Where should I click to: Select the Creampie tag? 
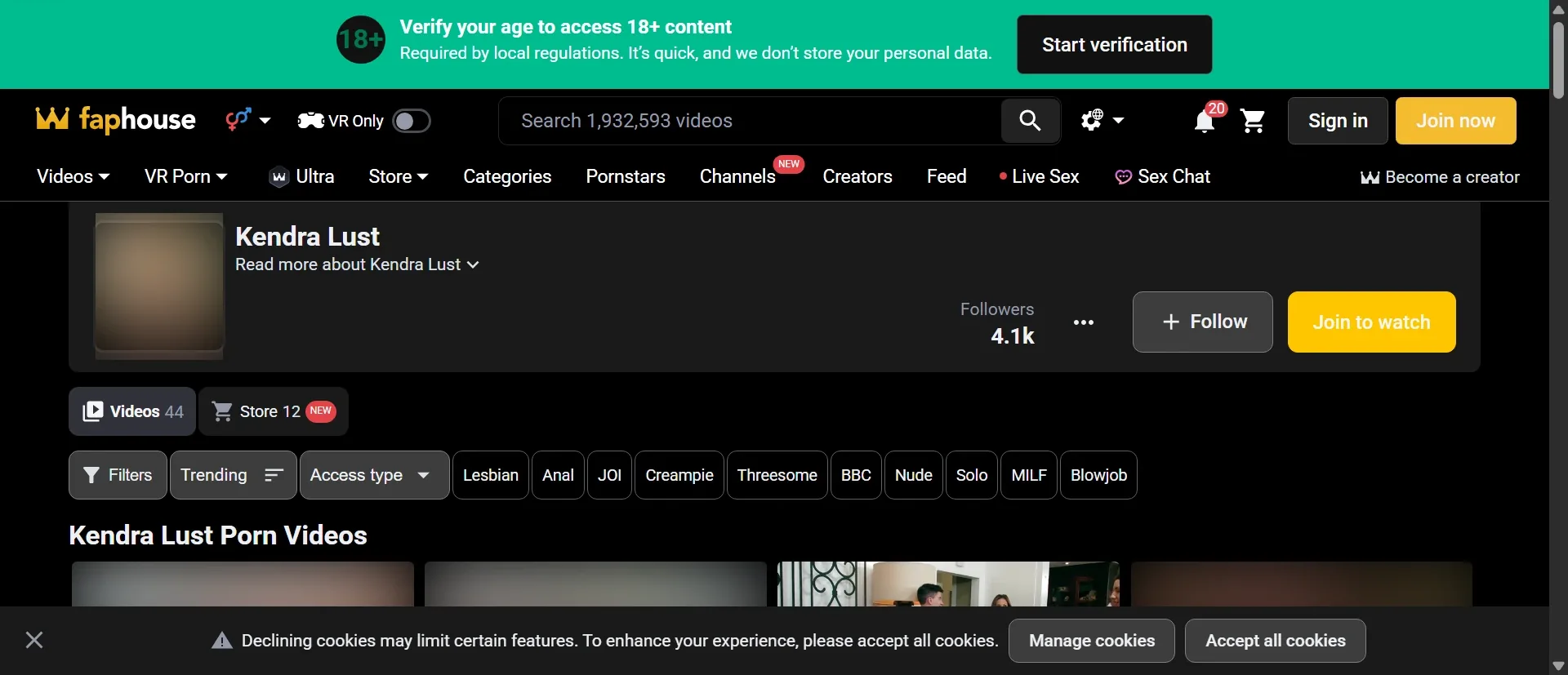click(x=679, y=475)
